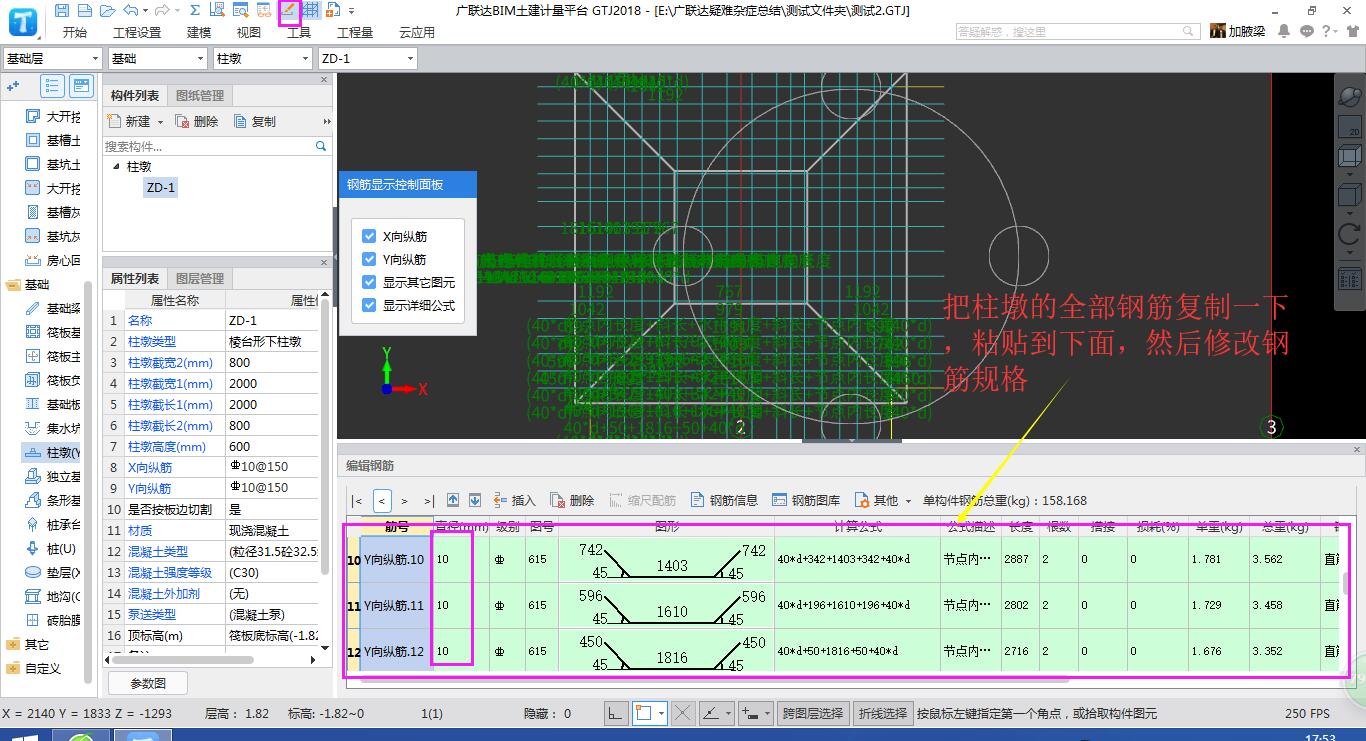The image size is (1366, 741).
Task: Click 钢筋信息 button
Action: coord(724,500)
